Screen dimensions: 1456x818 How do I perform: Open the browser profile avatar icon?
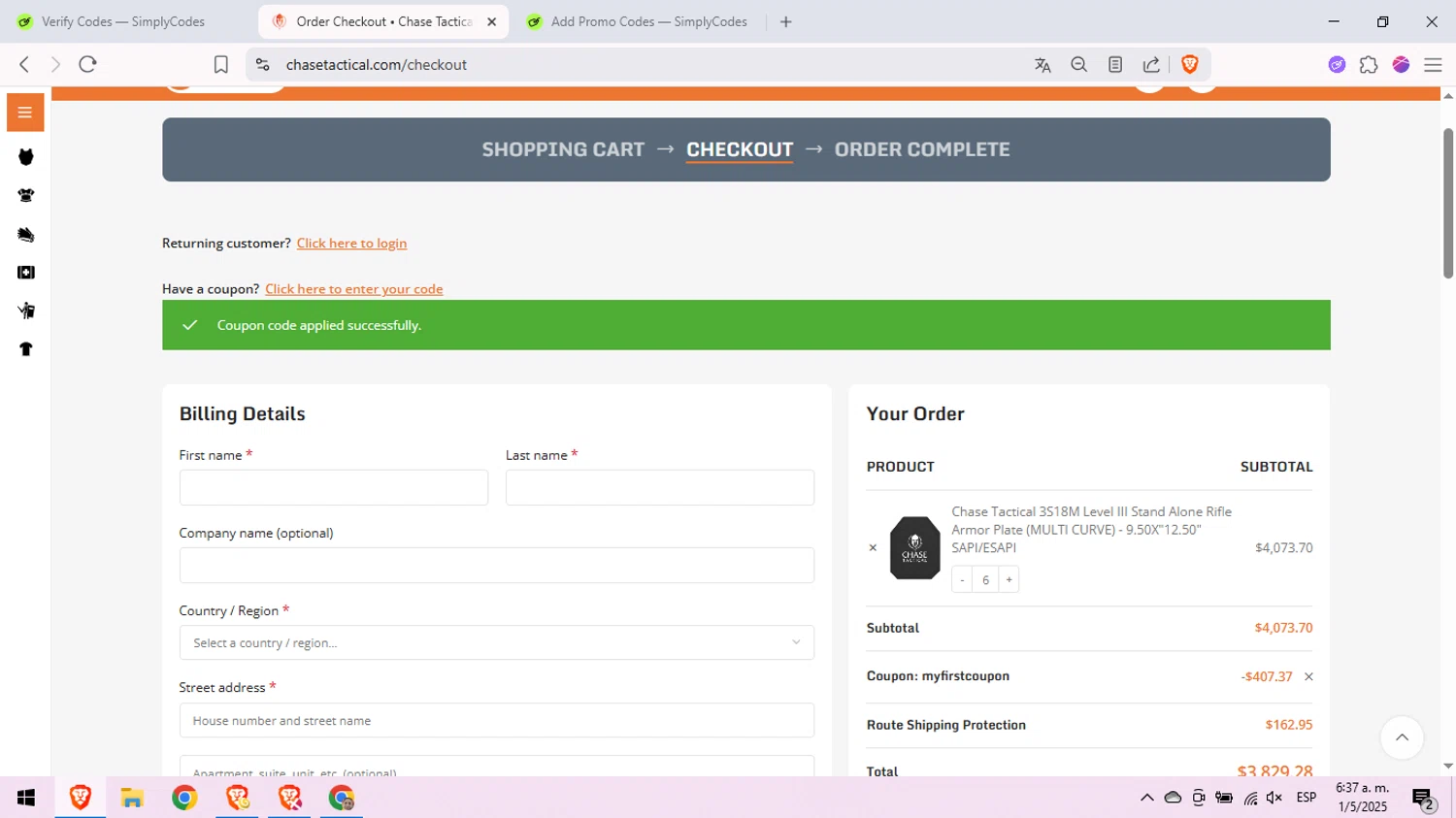click(x=1401, y=65)
